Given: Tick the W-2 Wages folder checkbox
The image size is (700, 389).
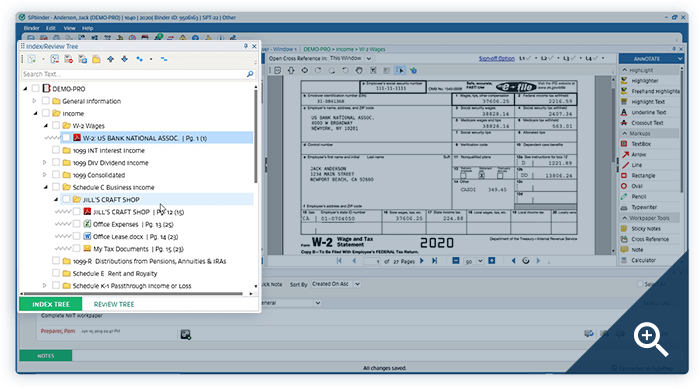Looking at the screenshot, I should pos(56,125).
